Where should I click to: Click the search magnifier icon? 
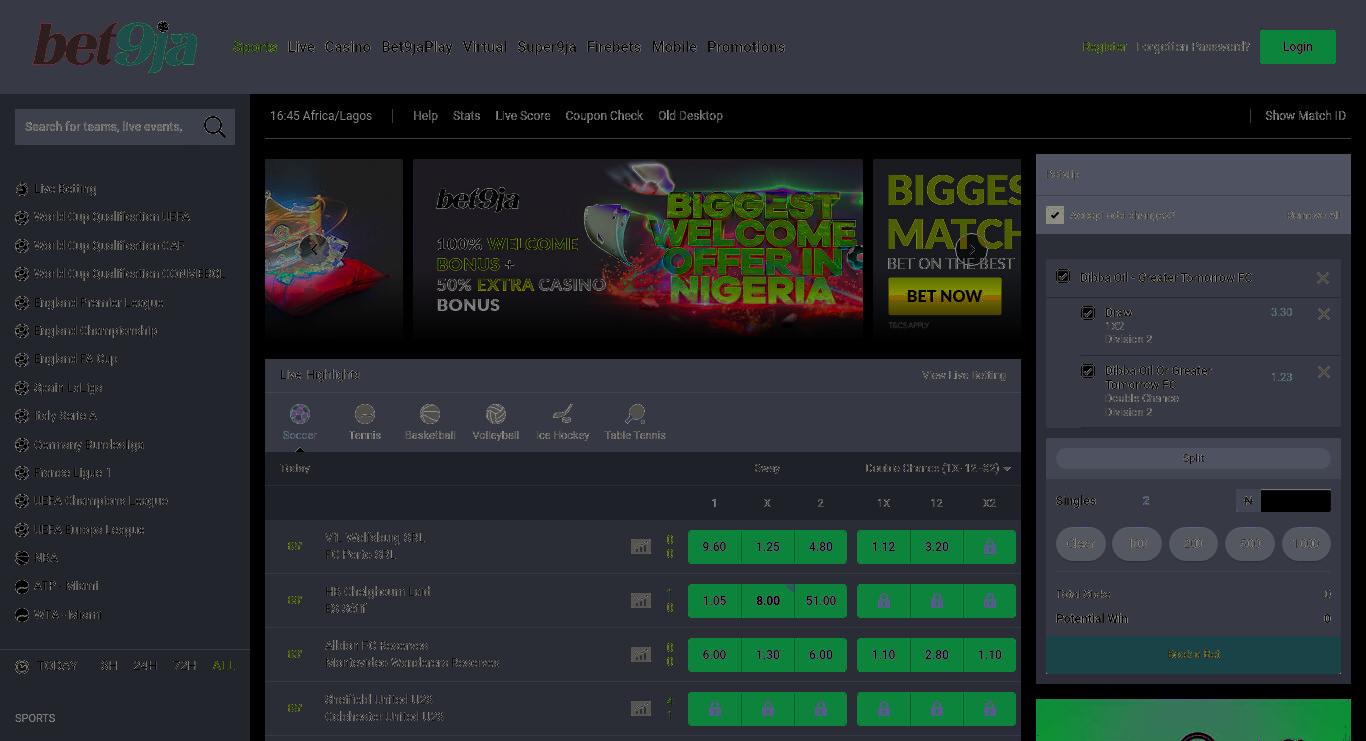tap(214, 127)
